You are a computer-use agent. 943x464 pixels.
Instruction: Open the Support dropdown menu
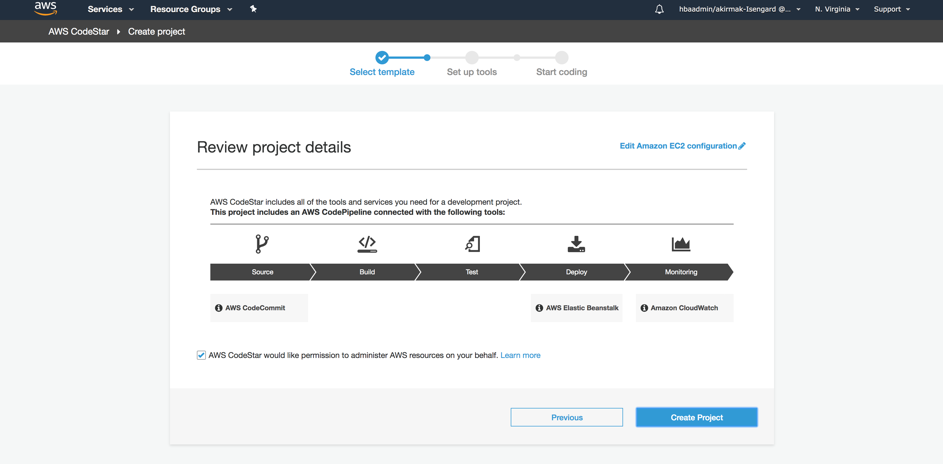[892, 9]
